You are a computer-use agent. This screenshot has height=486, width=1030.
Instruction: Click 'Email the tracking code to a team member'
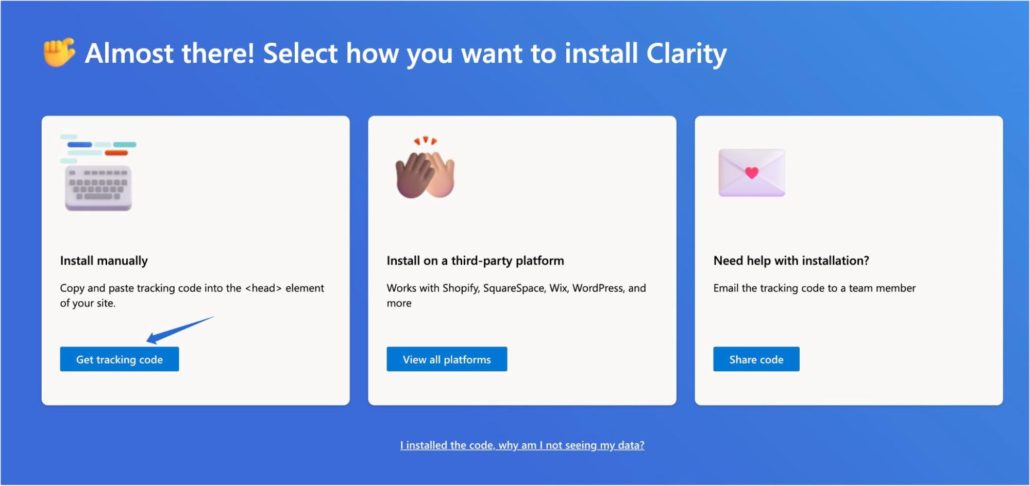click(x=814, y=288)
